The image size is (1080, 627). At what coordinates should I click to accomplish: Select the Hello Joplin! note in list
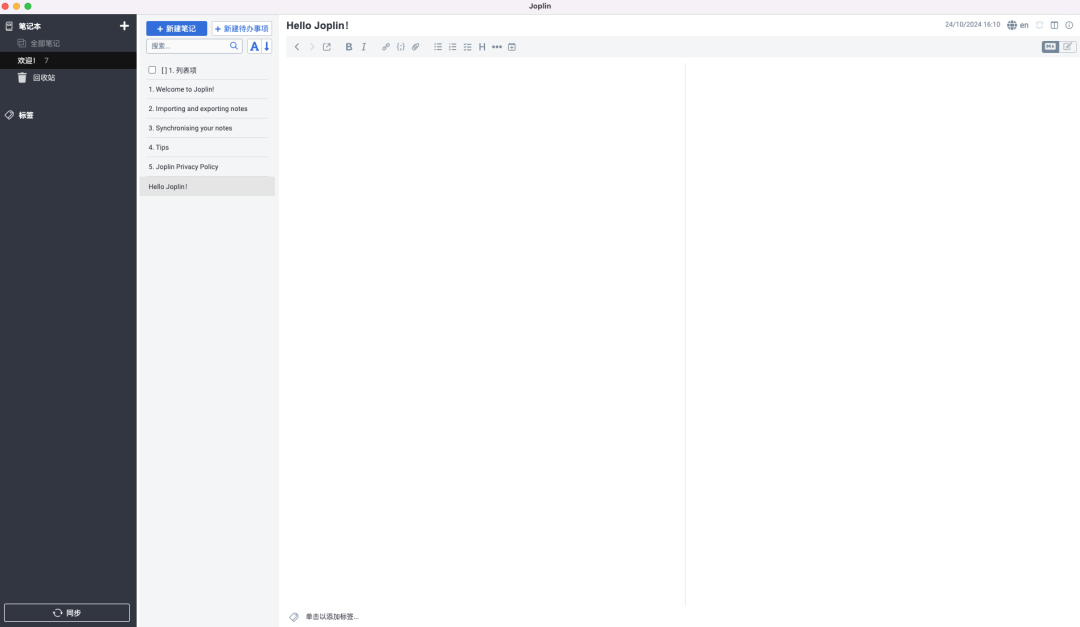point(207,187)
